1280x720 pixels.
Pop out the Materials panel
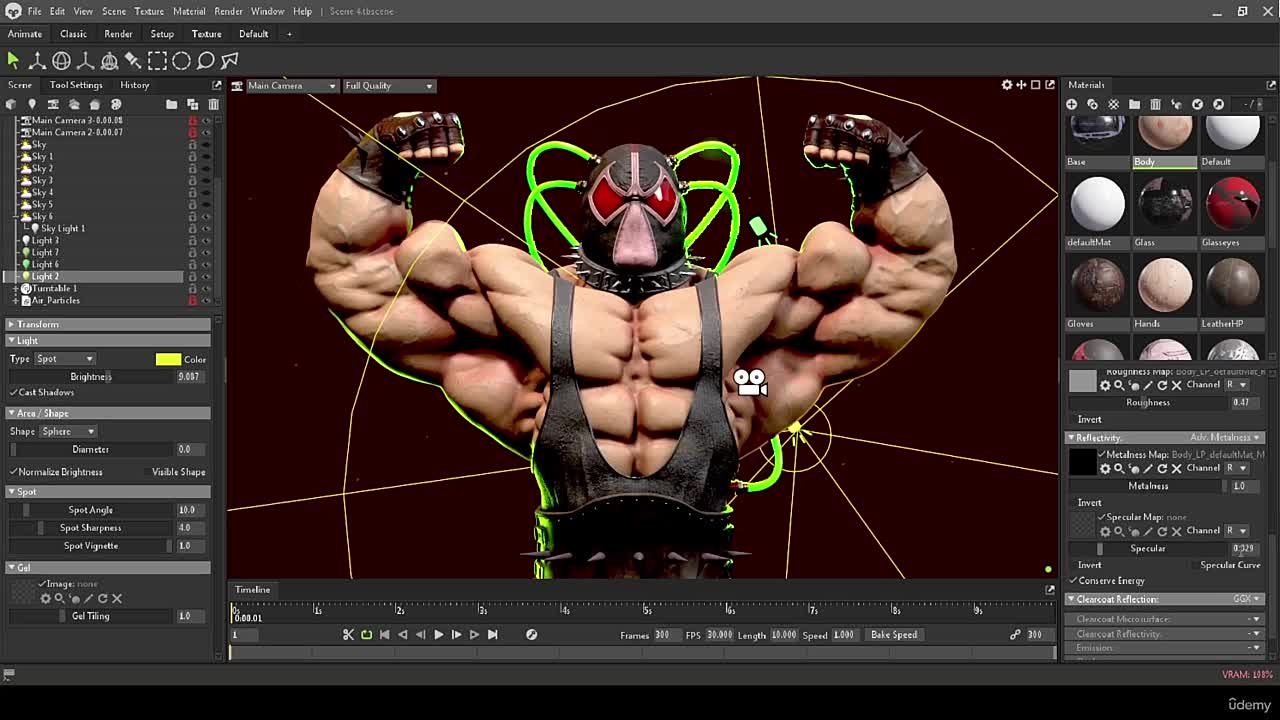1271,85
